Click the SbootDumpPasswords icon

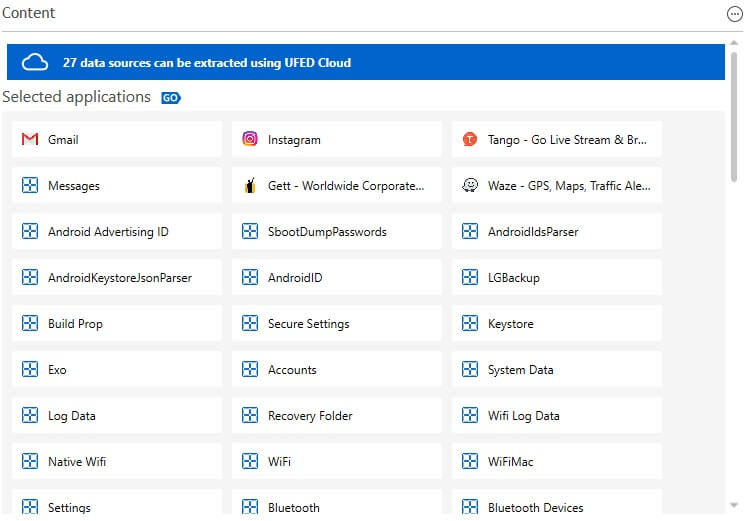tap(250, 231)
